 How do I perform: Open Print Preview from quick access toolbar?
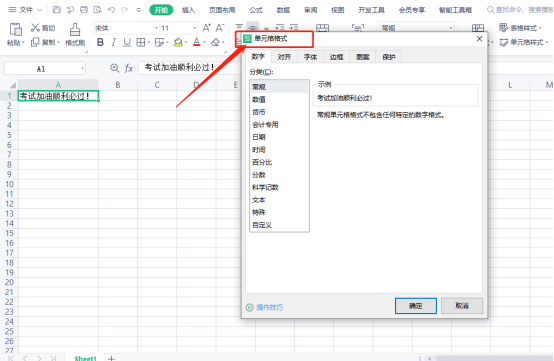(x=98, y=10)
